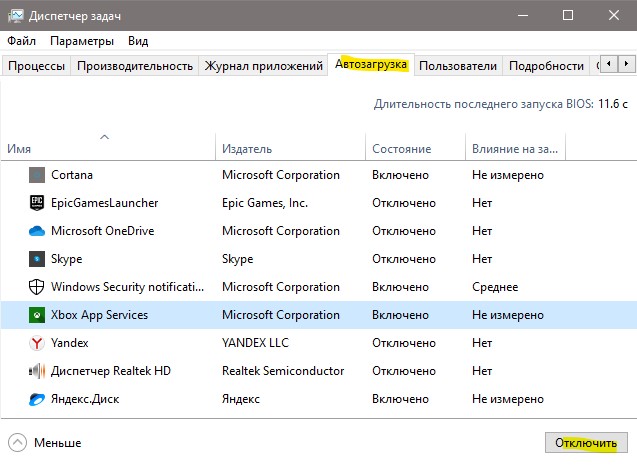
Task: Click the Skype icon in the list
Action: click(x=37, y=259)
